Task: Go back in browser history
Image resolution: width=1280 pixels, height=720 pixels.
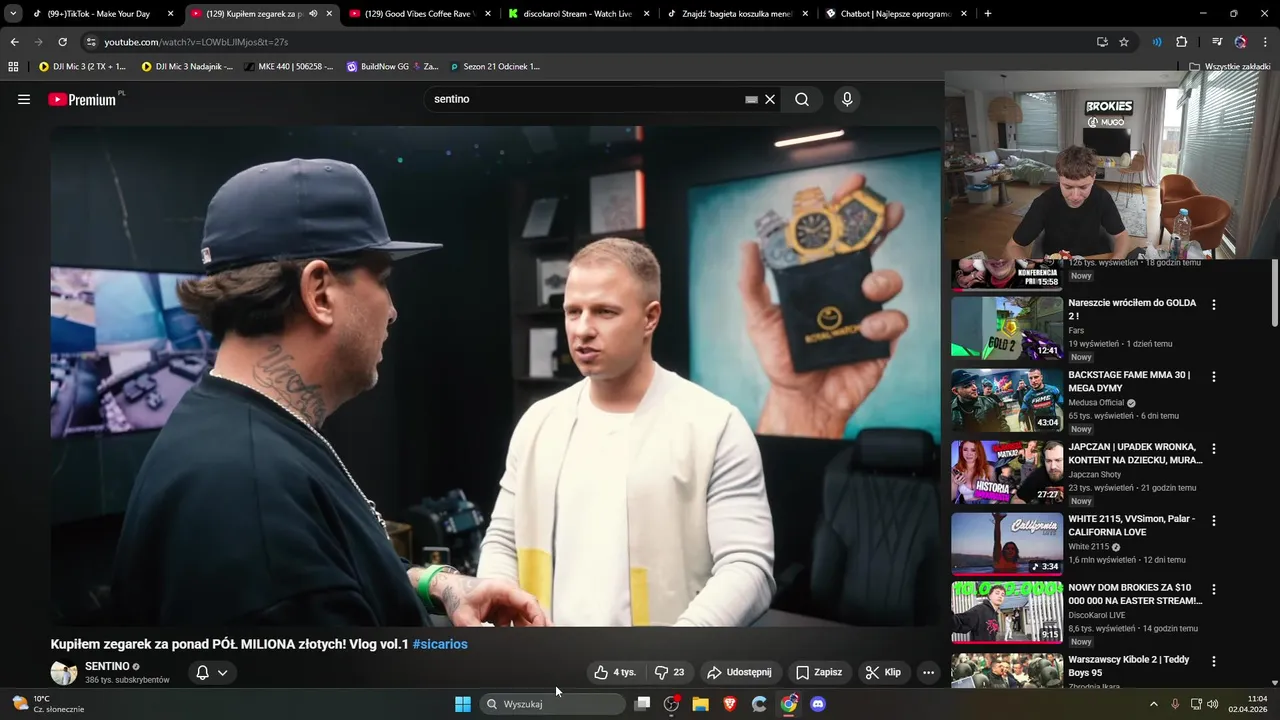Action: click(x=14, y=42)
